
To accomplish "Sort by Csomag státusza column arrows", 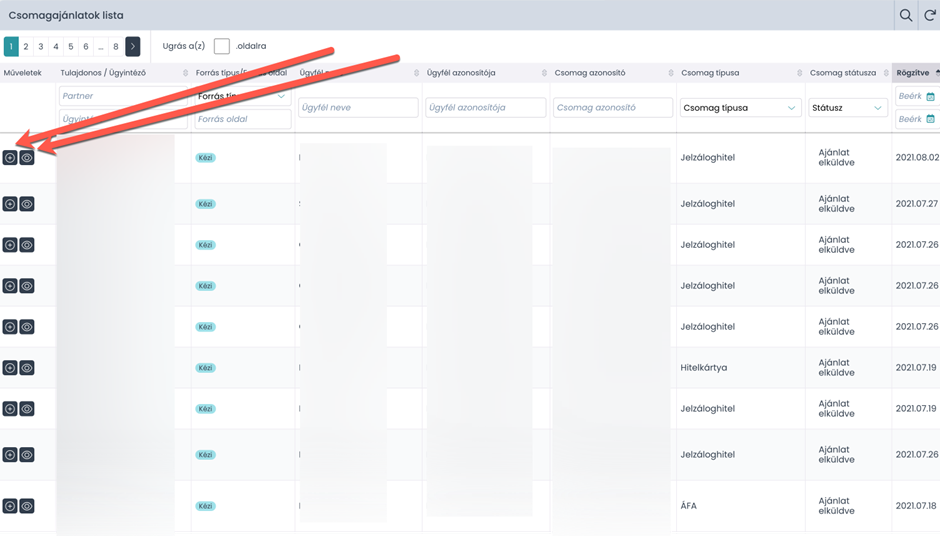I will tap(886, 73).
